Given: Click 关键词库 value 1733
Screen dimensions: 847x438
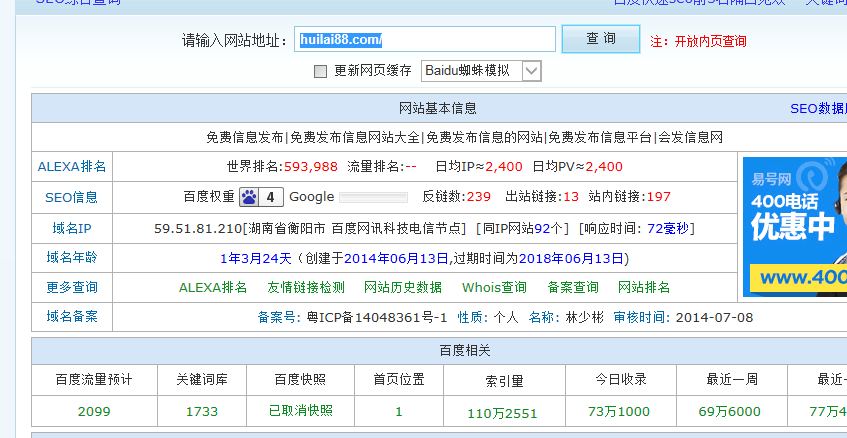Looking at the screenshot, I should [x=201, y=412].
